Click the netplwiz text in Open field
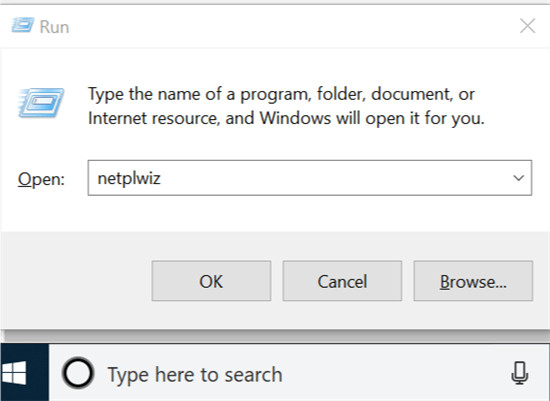The width and height of the screenshot is (550, 401). point(129,178)
